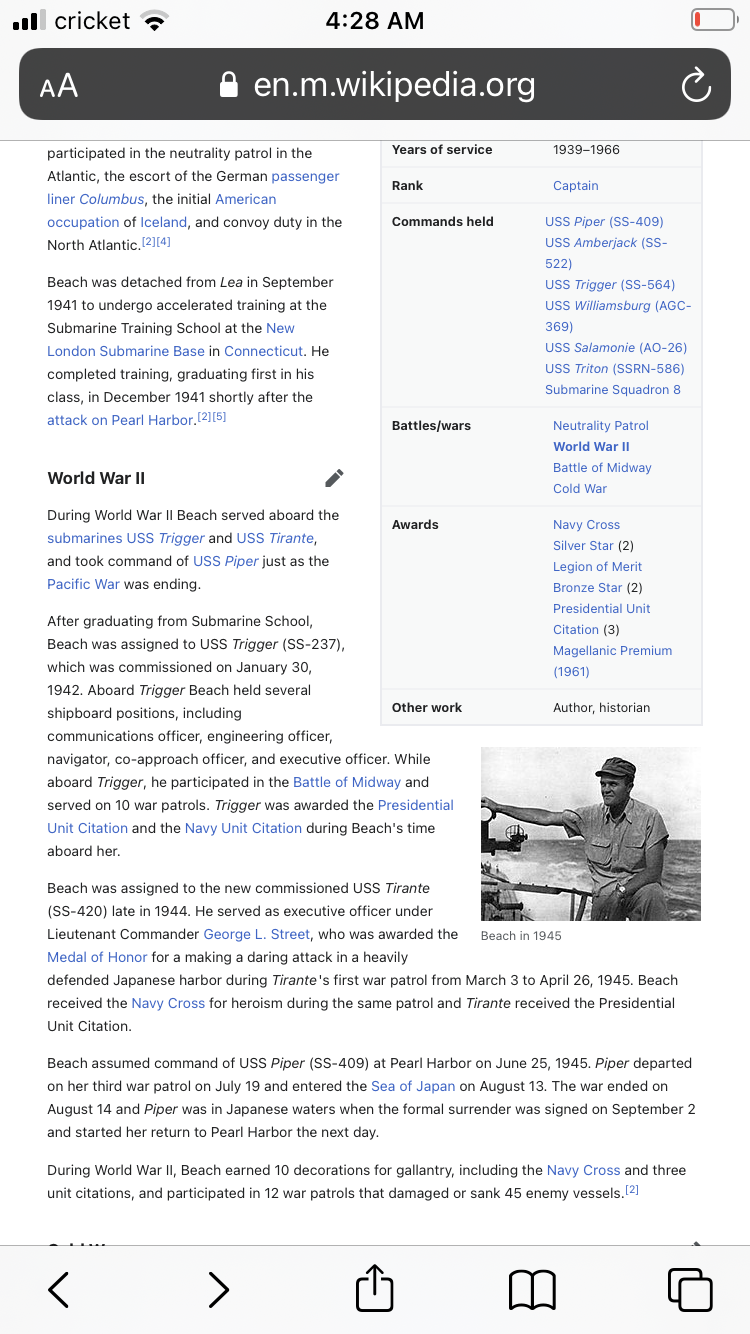Tap the AA reader text size button
The width and height of the screenshot is (750, 1334).
coord(59,86)
